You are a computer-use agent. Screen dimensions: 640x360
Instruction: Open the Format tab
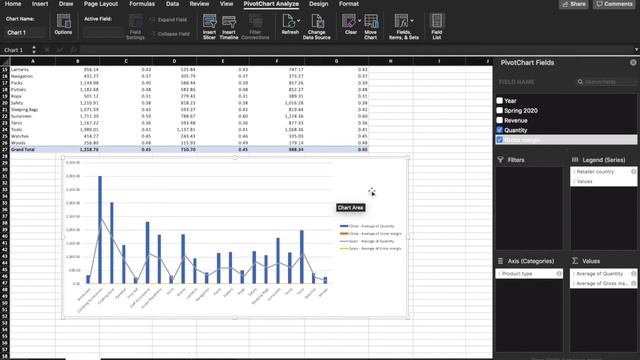[x=349, y=4]
